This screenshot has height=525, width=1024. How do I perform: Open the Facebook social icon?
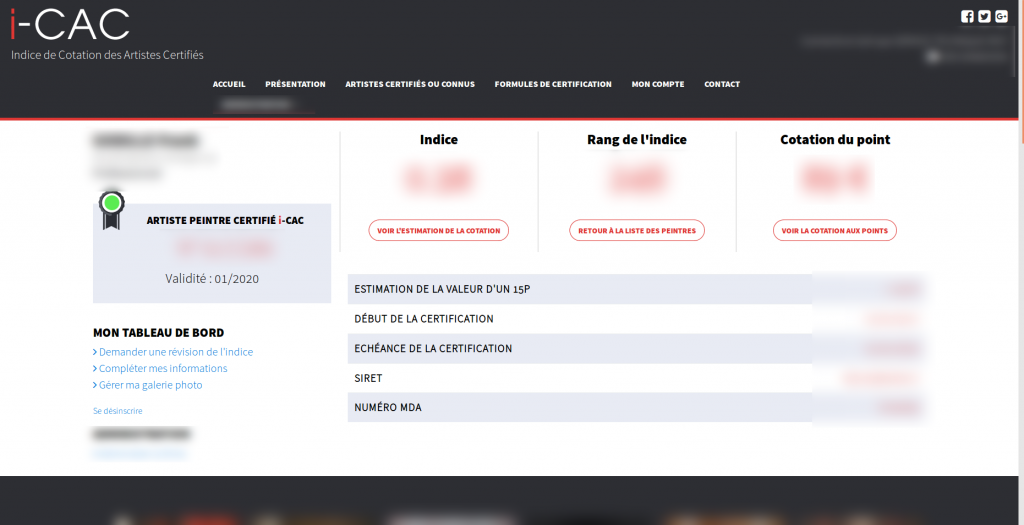[x=967, y=16]
